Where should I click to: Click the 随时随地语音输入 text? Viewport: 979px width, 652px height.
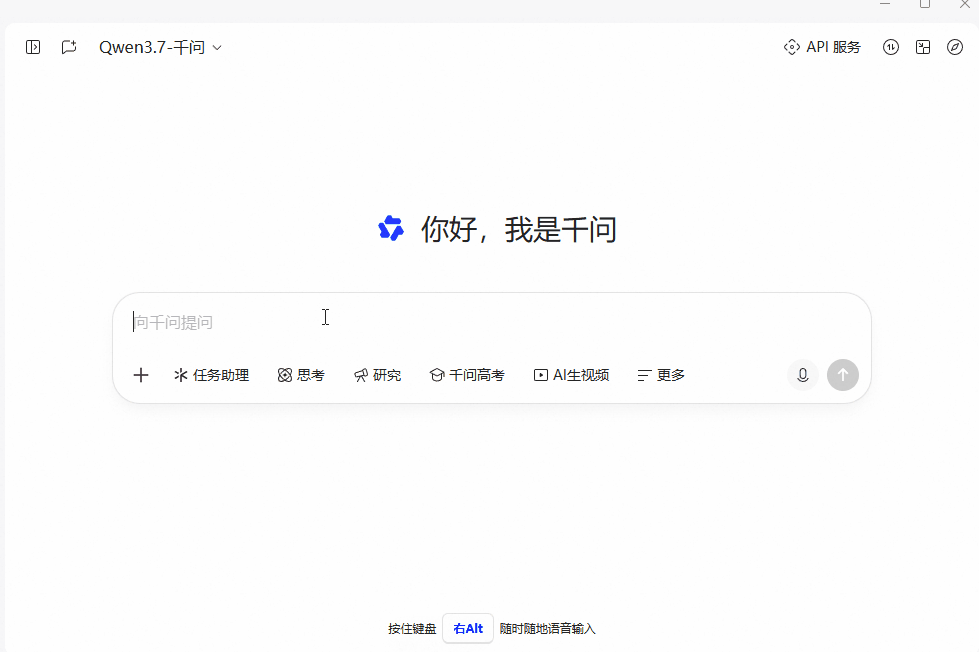pos(548,629)
